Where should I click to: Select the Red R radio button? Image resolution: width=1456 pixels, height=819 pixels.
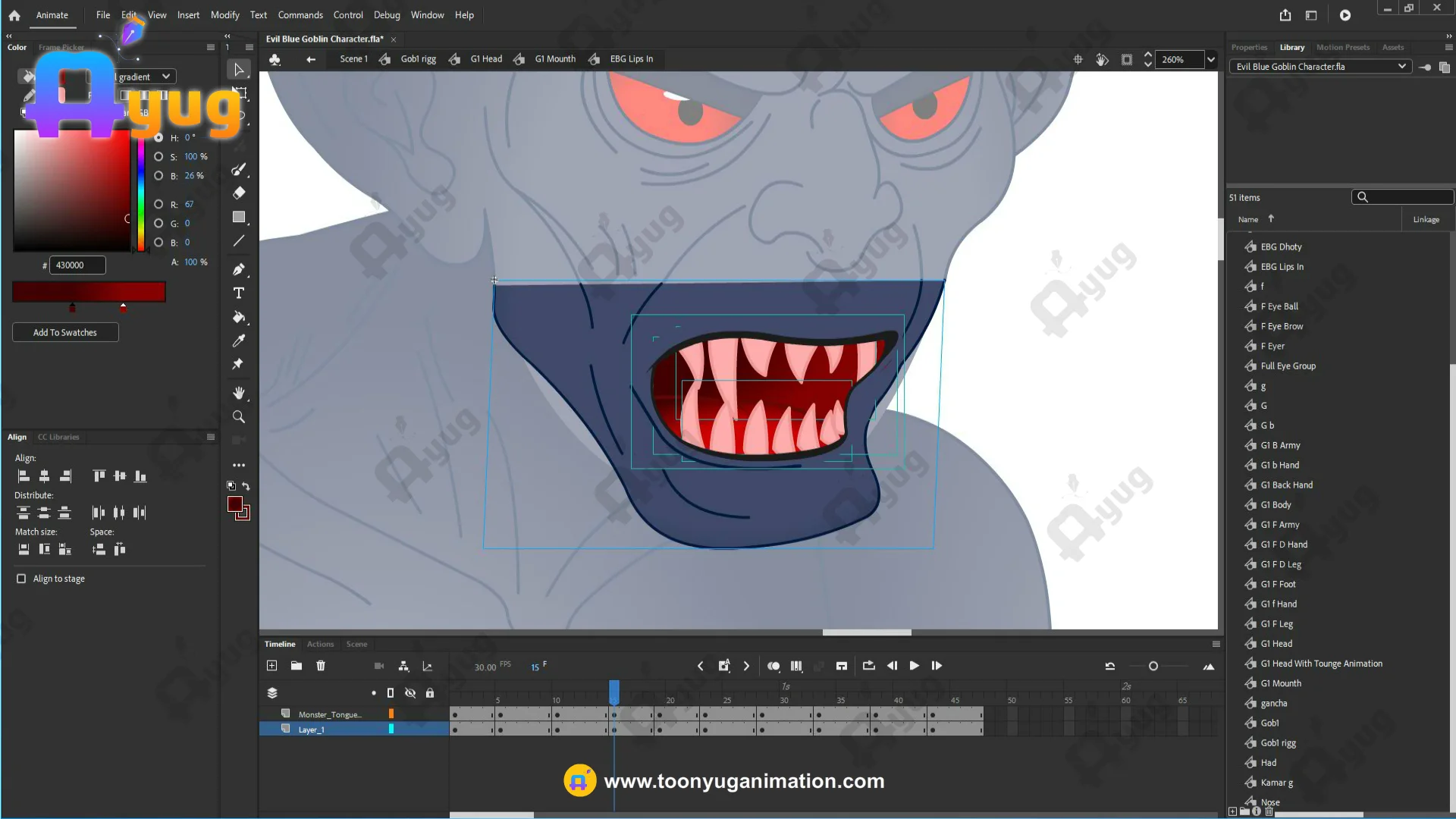158,205
